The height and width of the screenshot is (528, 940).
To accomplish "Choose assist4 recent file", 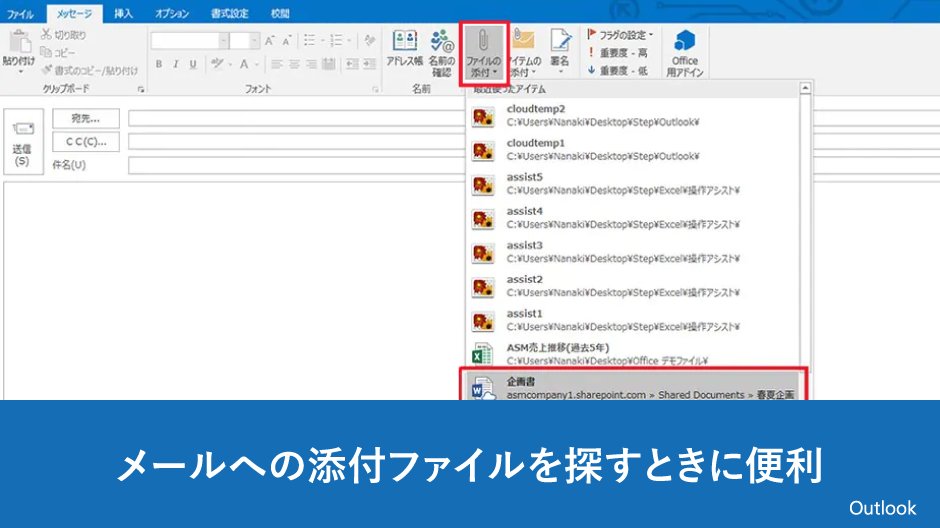I will click(632, 218).
